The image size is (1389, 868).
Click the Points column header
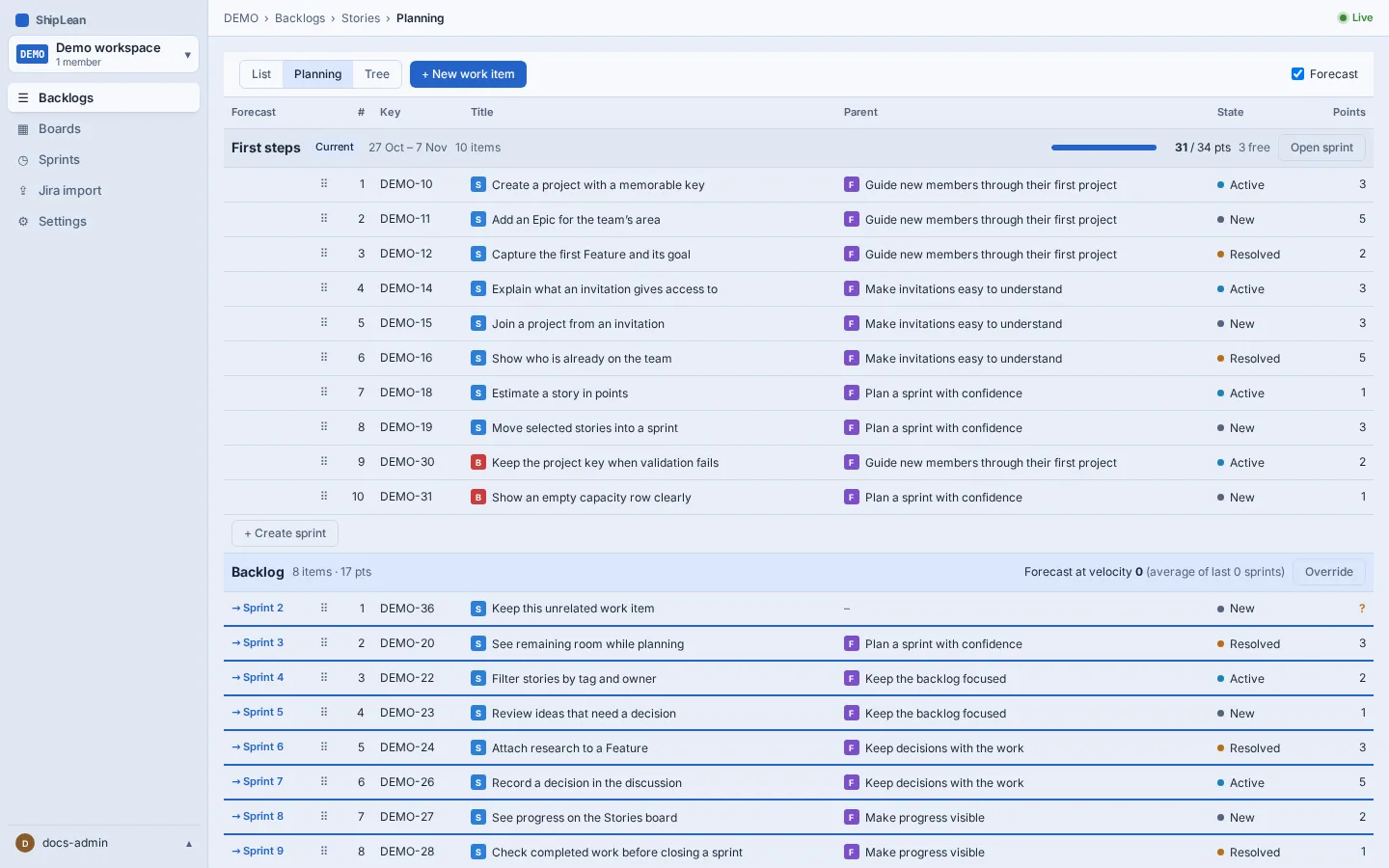point(1349,113)
